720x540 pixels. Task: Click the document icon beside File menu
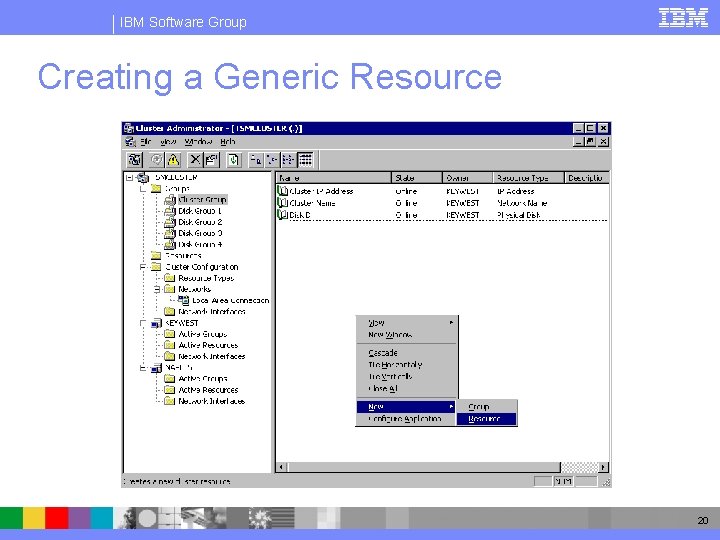tap(130, 142)
